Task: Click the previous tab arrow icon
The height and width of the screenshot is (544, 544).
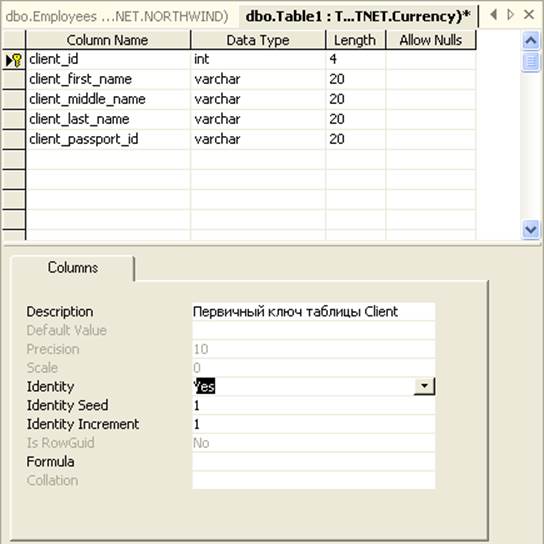Action: pos(493,15)
